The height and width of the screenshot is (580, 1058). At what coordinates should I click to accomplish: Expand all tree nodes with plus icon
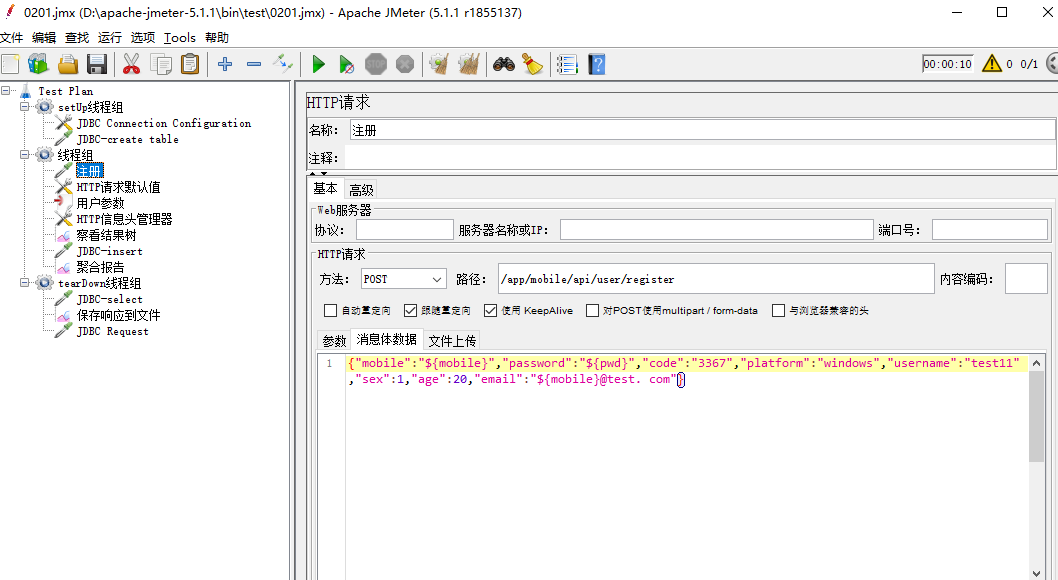(224, 64)
